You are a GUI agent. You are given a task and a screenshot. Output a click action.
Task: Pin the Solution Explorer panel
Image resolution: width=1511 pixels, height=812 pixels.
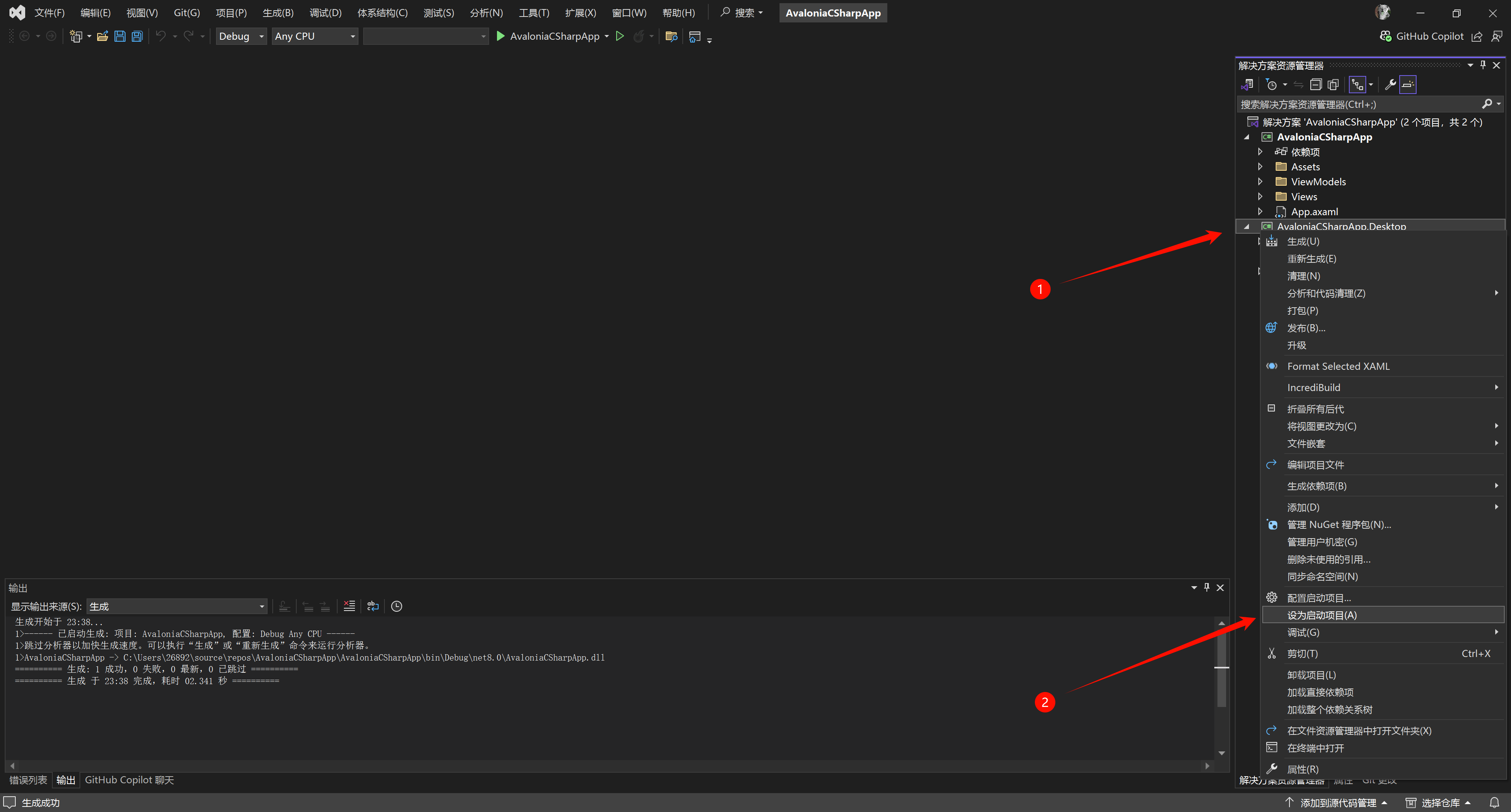coord(1483,65)
